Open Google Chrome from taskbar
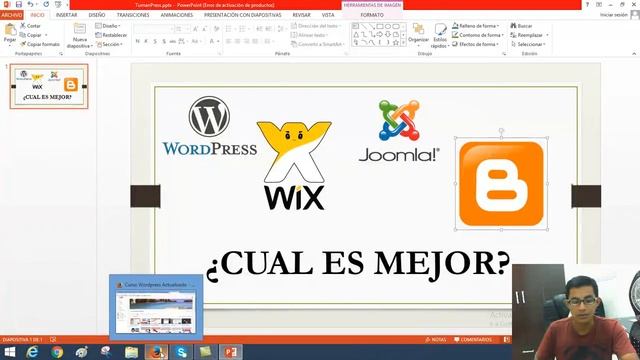Screen dimensions: 640x360 tap(57, 352)
